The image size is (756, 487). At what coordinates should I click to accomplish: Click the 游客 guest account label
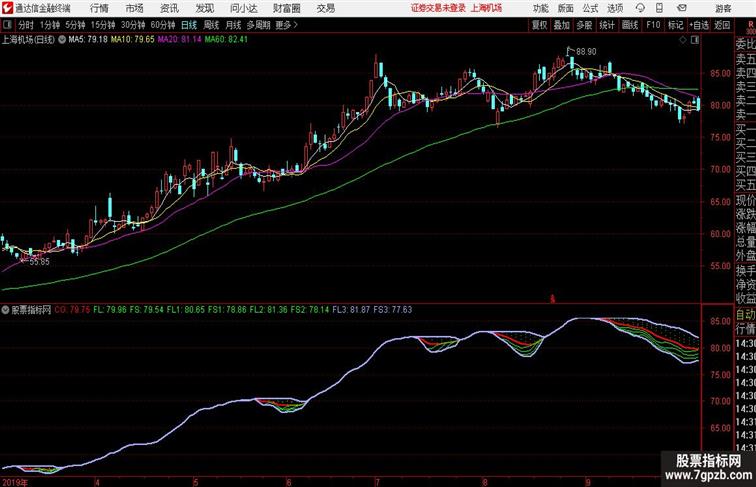coord(723,8)
